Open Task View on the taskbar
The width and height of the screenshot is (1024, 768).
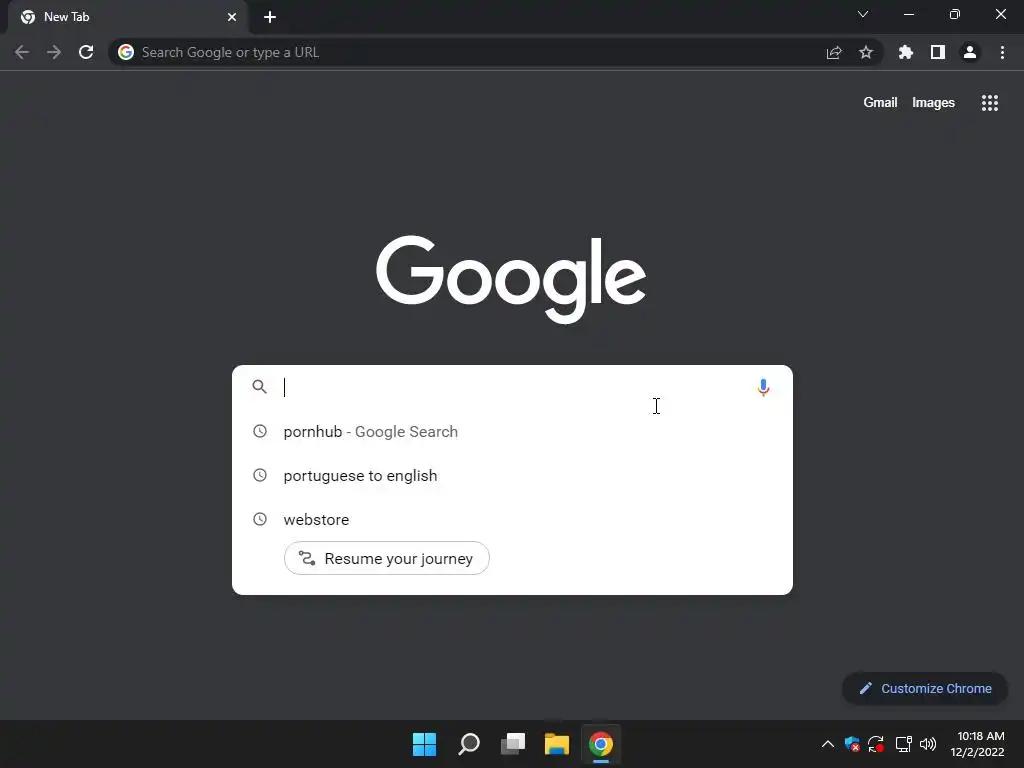tap(513, 744)
